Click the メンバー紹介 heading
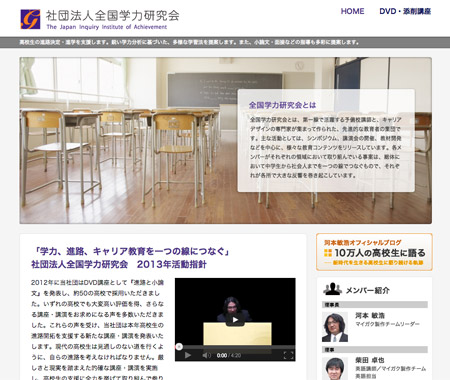The image size is (450, 380). tap(367, 290)
